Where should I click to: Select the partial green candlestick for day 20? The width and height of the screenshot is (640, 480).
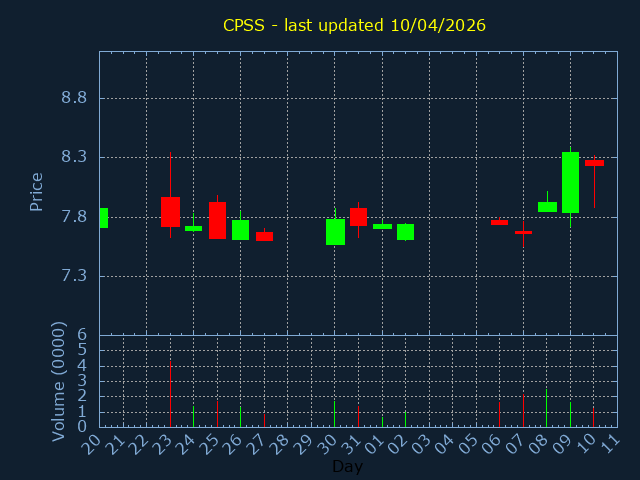[x=104, y=218]
